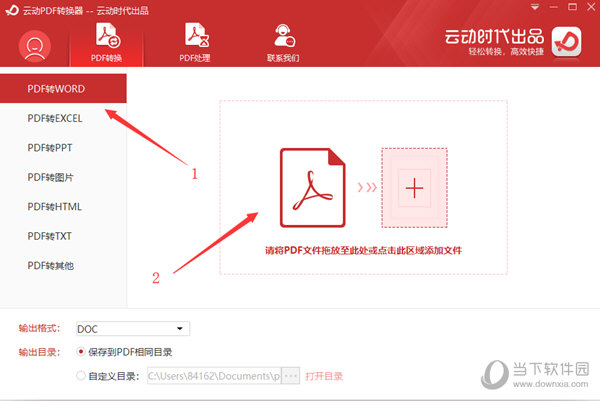Viewport: 600px width, 401px height.
Task: Browse with the ... folder button
Action: (x=290, y=376)
